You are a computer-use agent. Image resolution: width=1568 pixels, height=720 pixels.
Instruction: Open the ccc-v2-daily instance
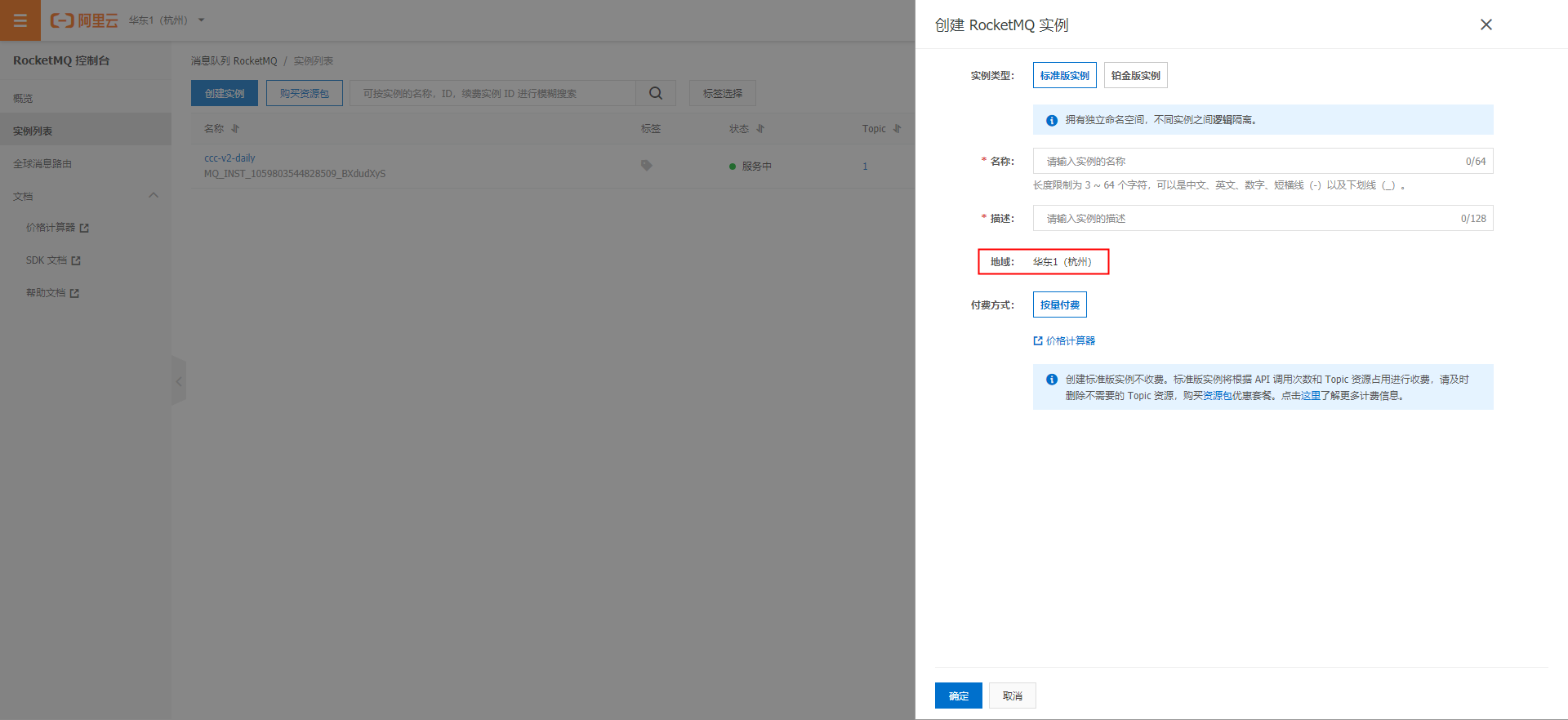point(229,158)
